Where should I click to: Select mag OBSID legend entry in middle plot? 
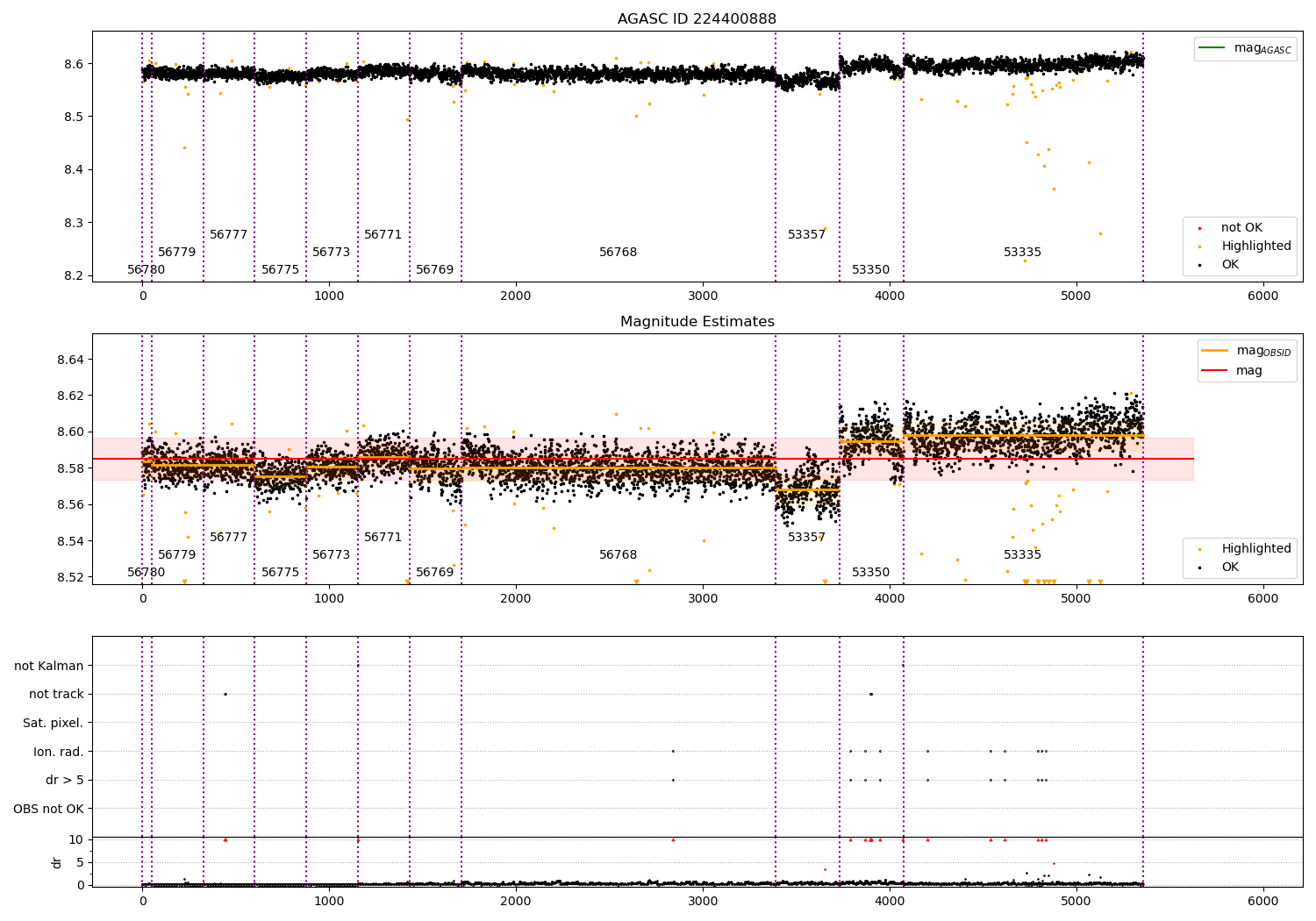(x=1248, y=352)
